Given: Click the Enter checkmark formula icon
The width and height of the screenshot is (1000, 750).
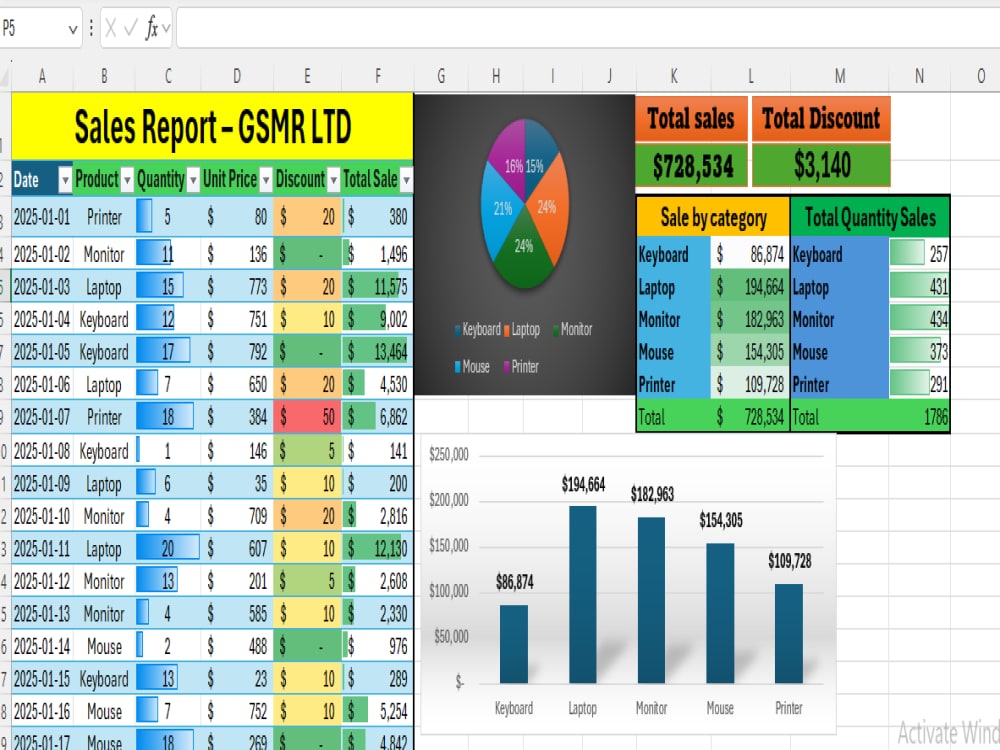Looking at the screenshot, I should coord(131,28).
